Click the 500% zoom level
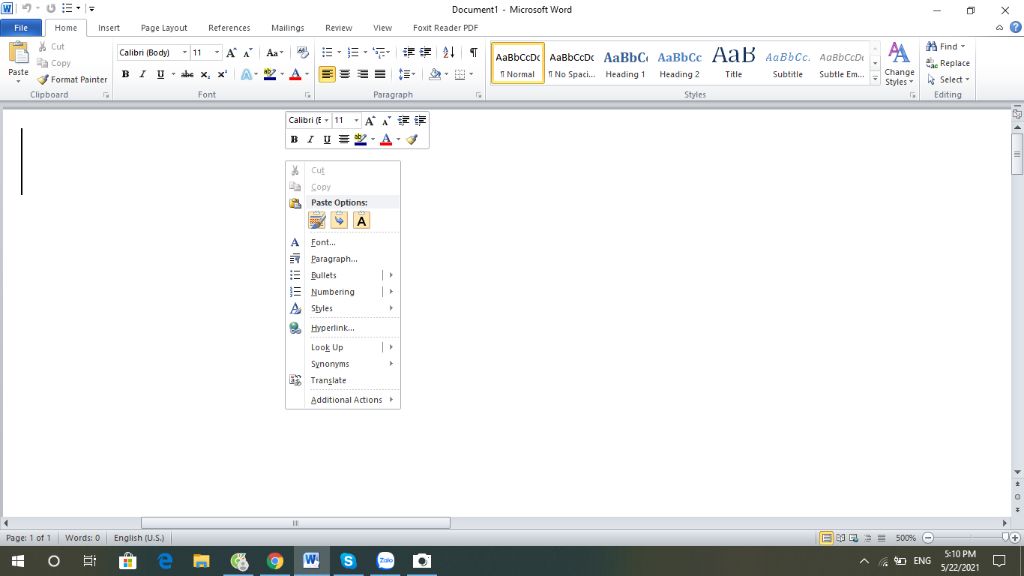This screenshot has height=576, width=1024. [x=906, y=537]
